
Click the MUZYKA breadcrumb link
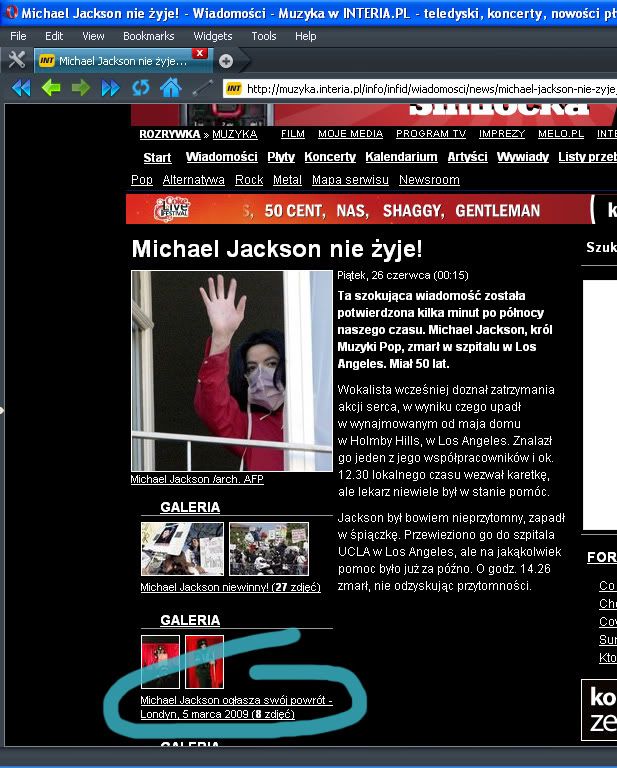235,134
